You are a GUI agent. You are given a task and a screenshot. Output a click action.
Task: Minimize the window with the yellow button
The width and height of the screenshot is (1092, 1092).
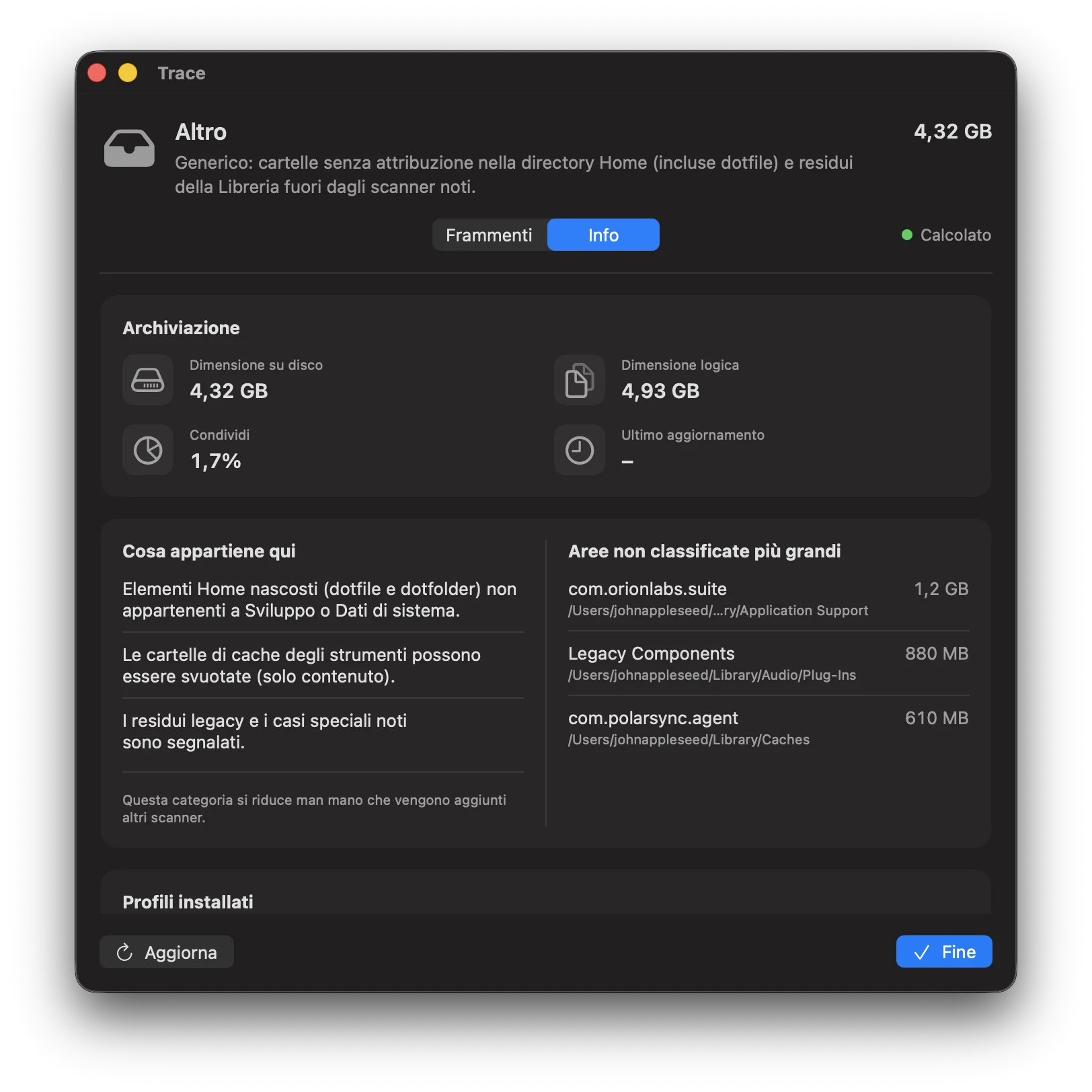(x=128, y=73)
